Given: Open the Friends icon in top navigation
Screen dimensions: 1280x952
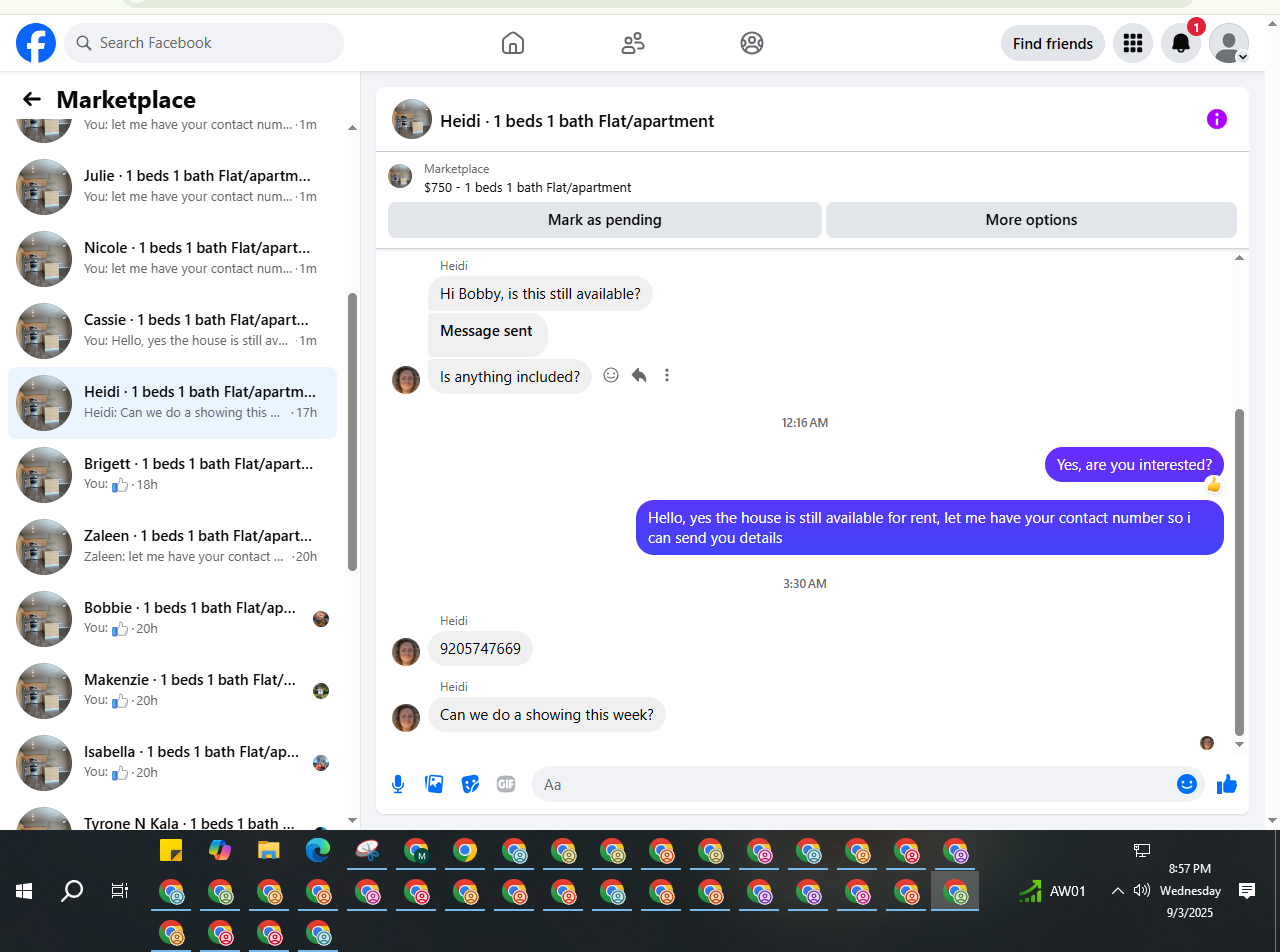Looking at the screenshot, I should coord(633,43).
